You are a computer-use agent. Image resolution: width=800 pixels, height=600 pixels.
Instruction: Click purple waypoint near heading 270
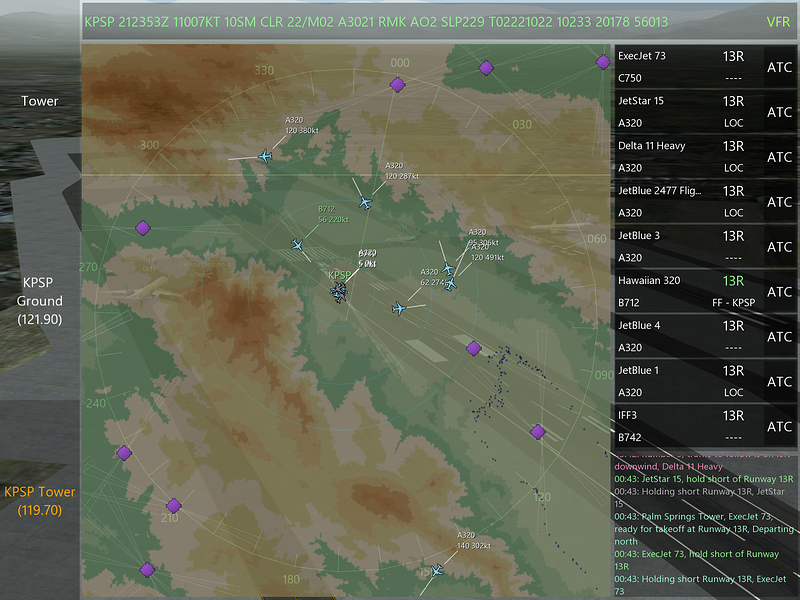point(143,228)
